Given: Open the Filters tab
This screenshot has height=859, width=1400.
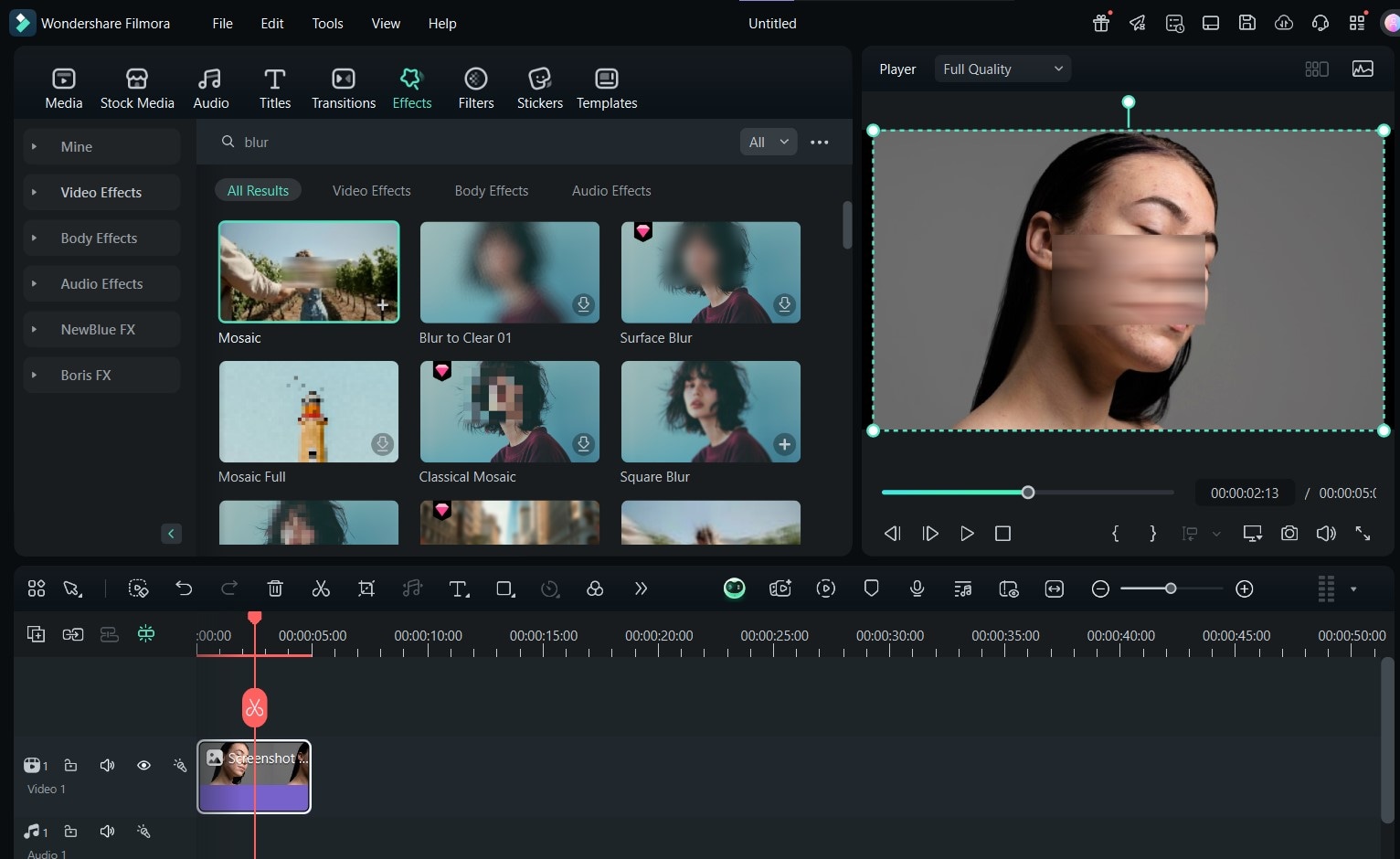Looking at the screenshot, I should (476, 89).
